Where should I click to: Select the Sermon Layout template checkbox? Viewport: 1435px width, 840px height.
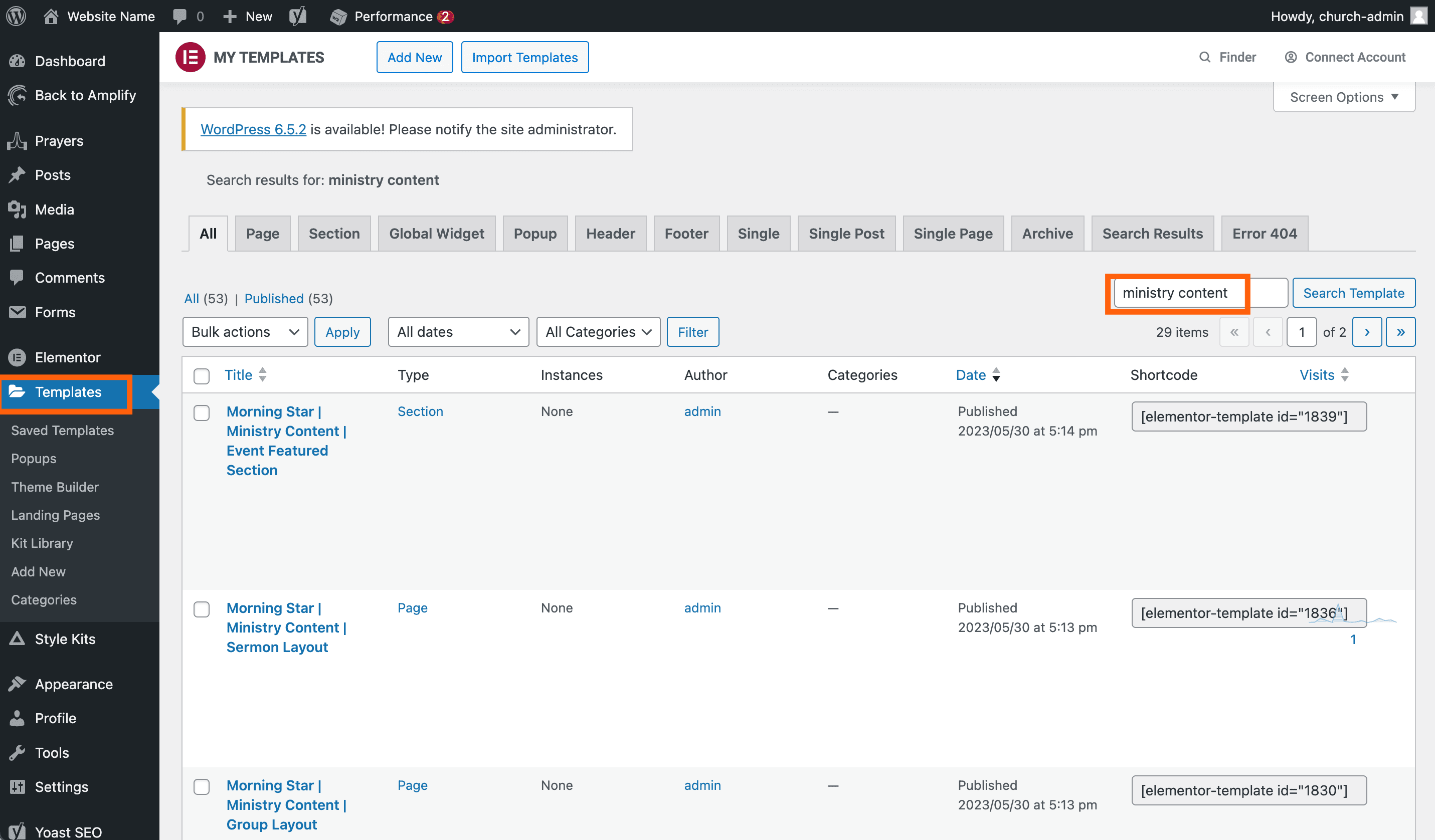coord(202,609)
